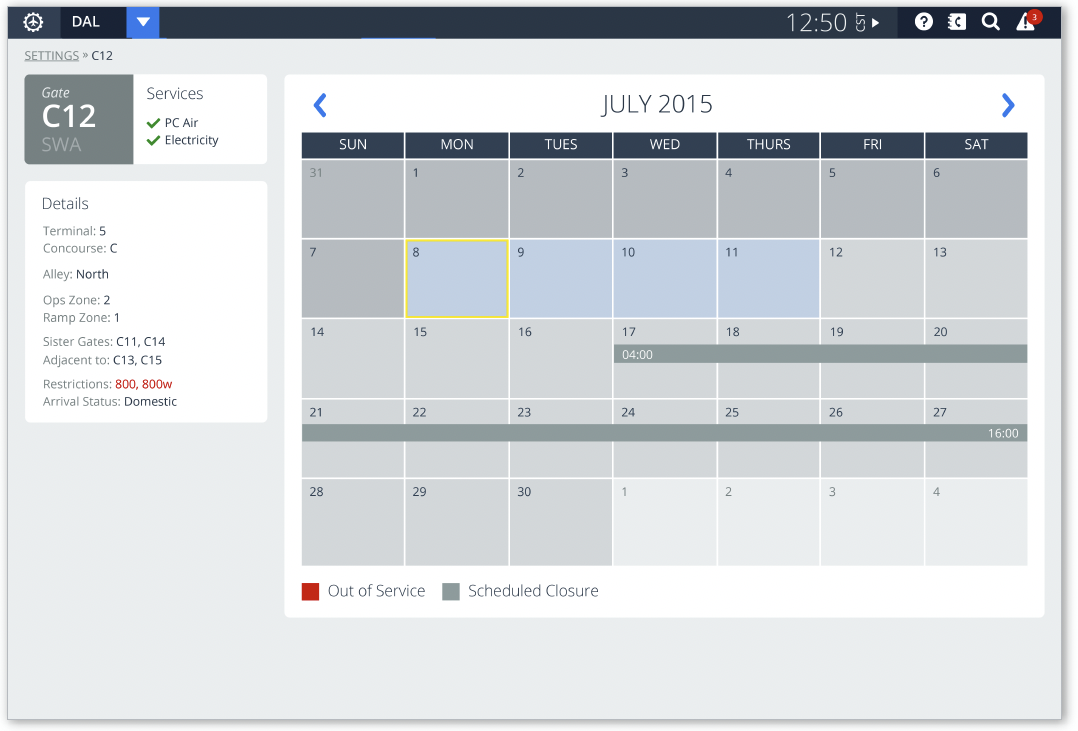
Task: Click the help question mark icon
Action: 924,22
